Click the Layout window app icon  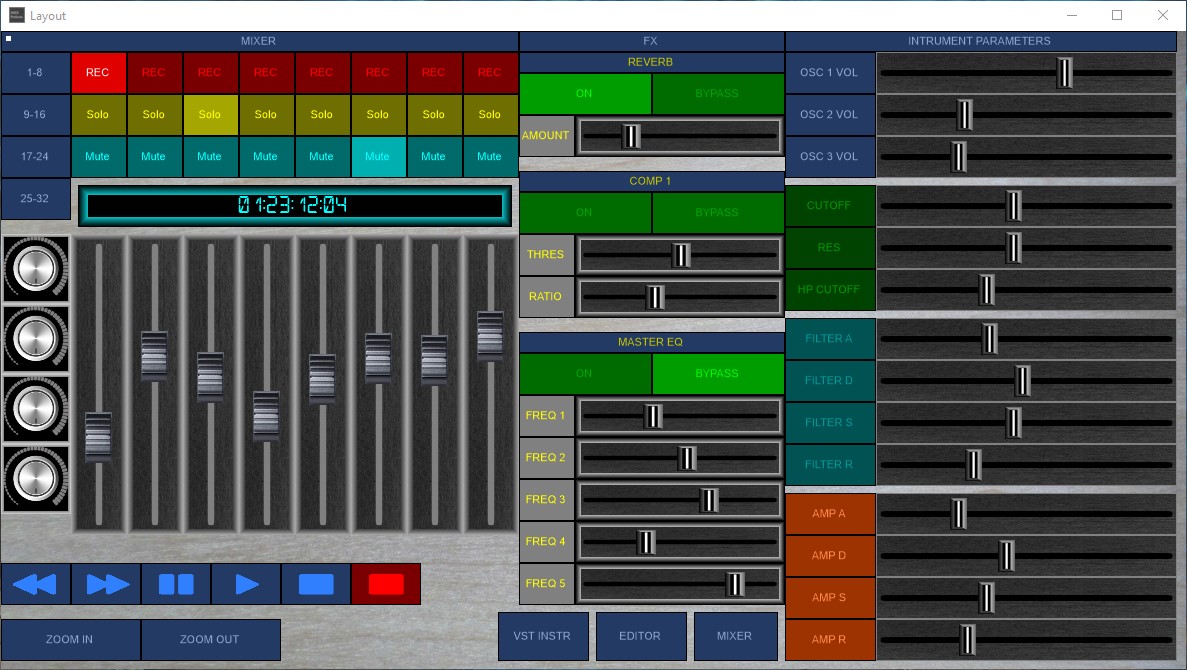17,15
